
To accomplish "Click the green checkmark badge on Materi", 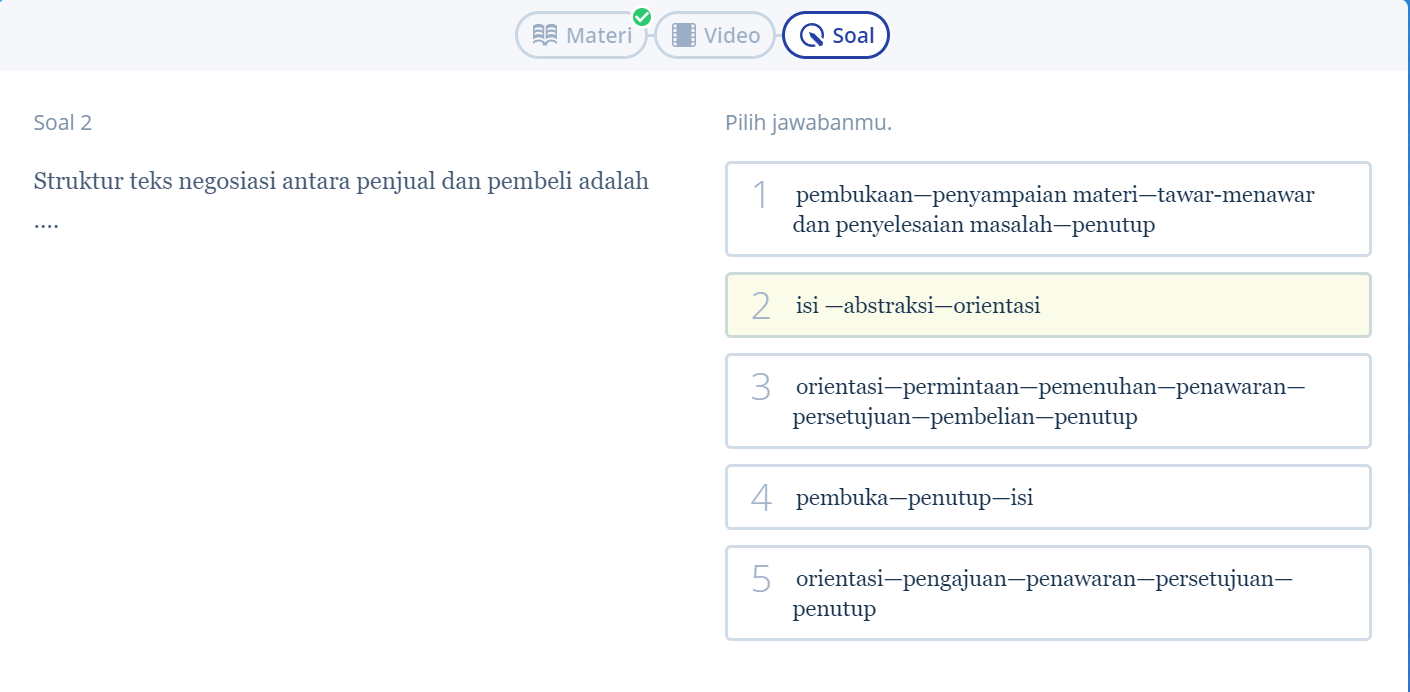I will click(642, 17).
